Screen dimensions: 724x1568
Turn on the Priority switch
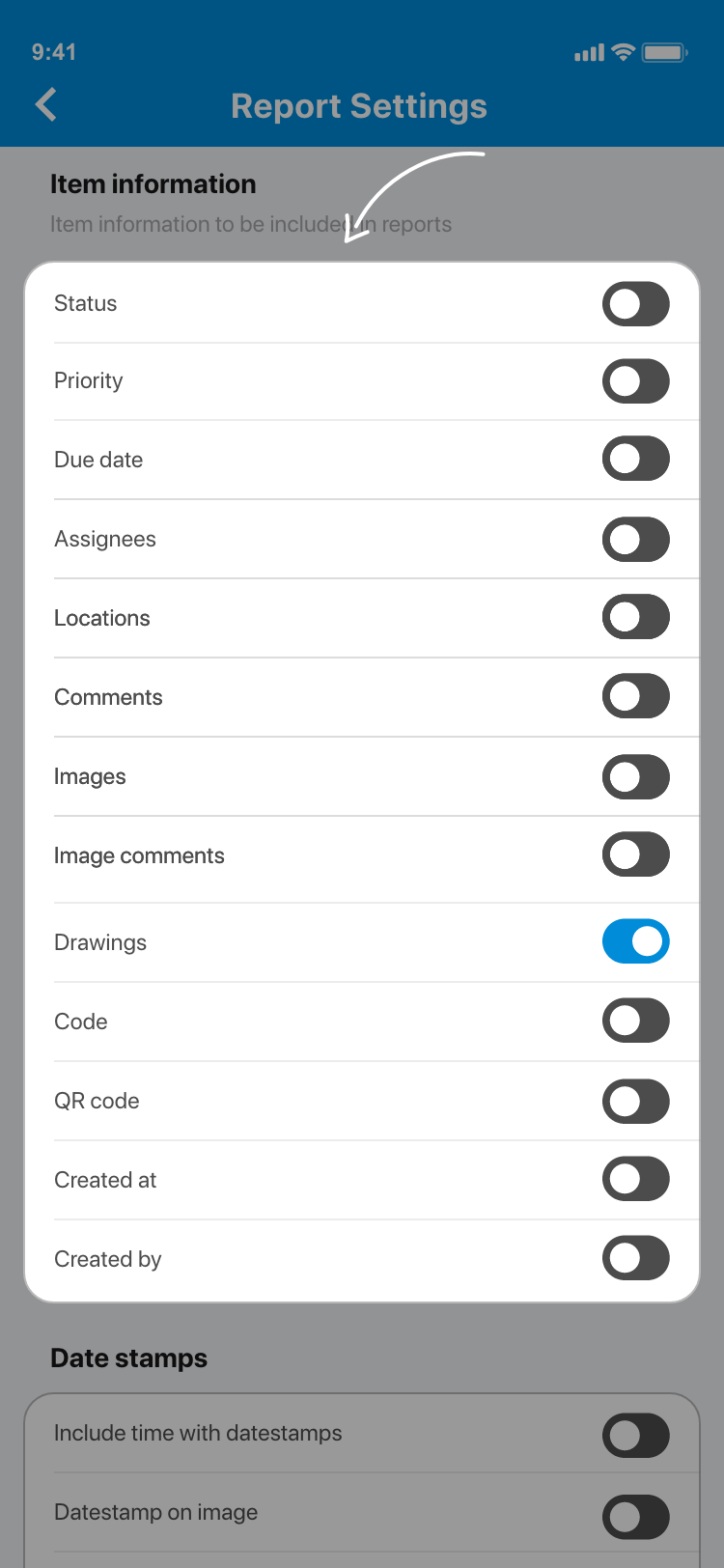coord(635,381)
